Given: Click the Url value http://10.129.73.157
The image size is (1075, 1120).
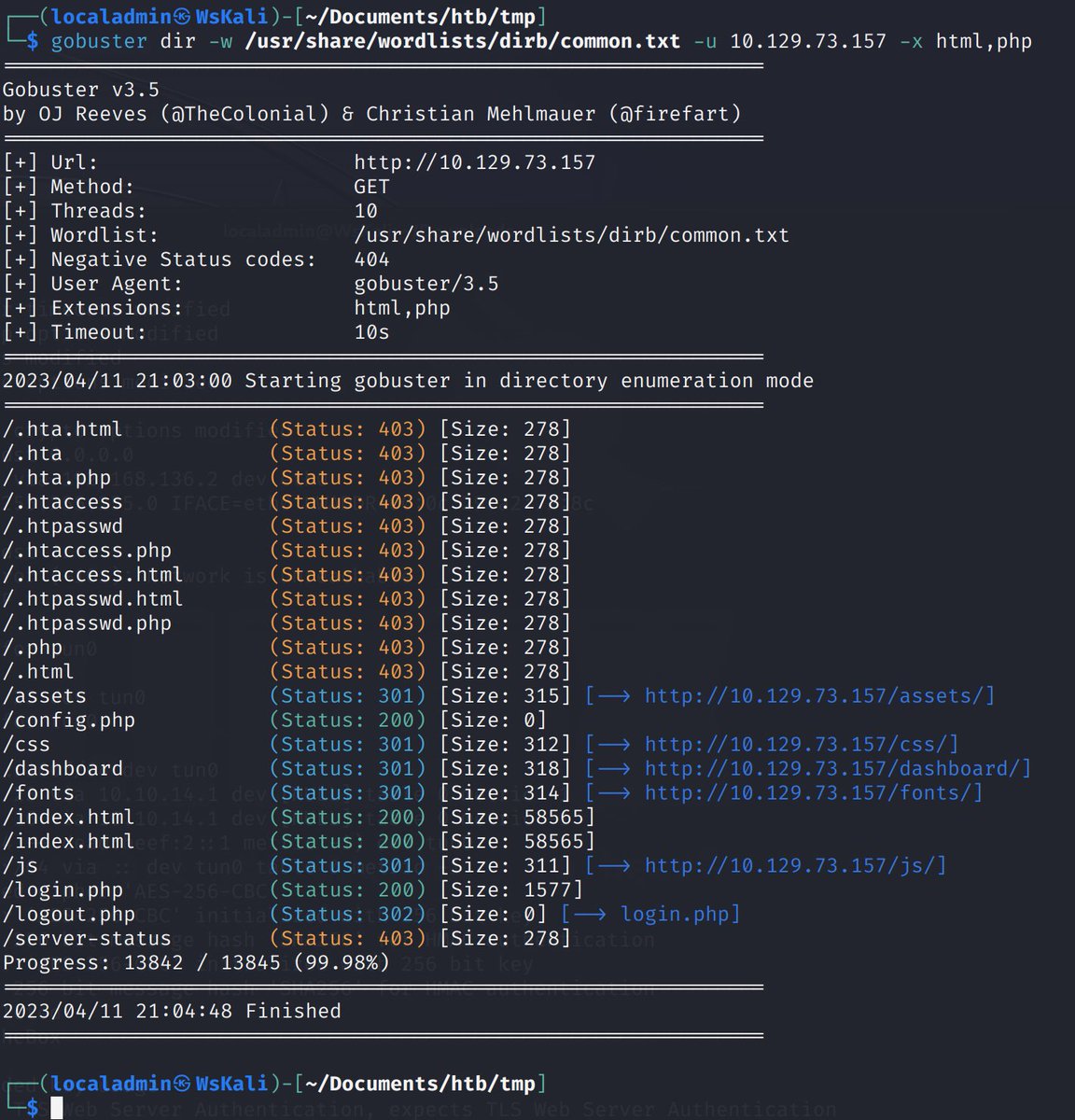Looking at the screenshot, I should (475, 162).
